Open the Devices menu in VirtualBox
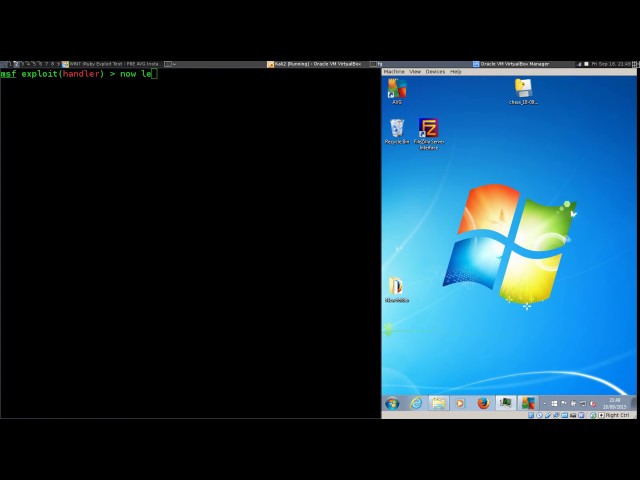 pos(435,71)
